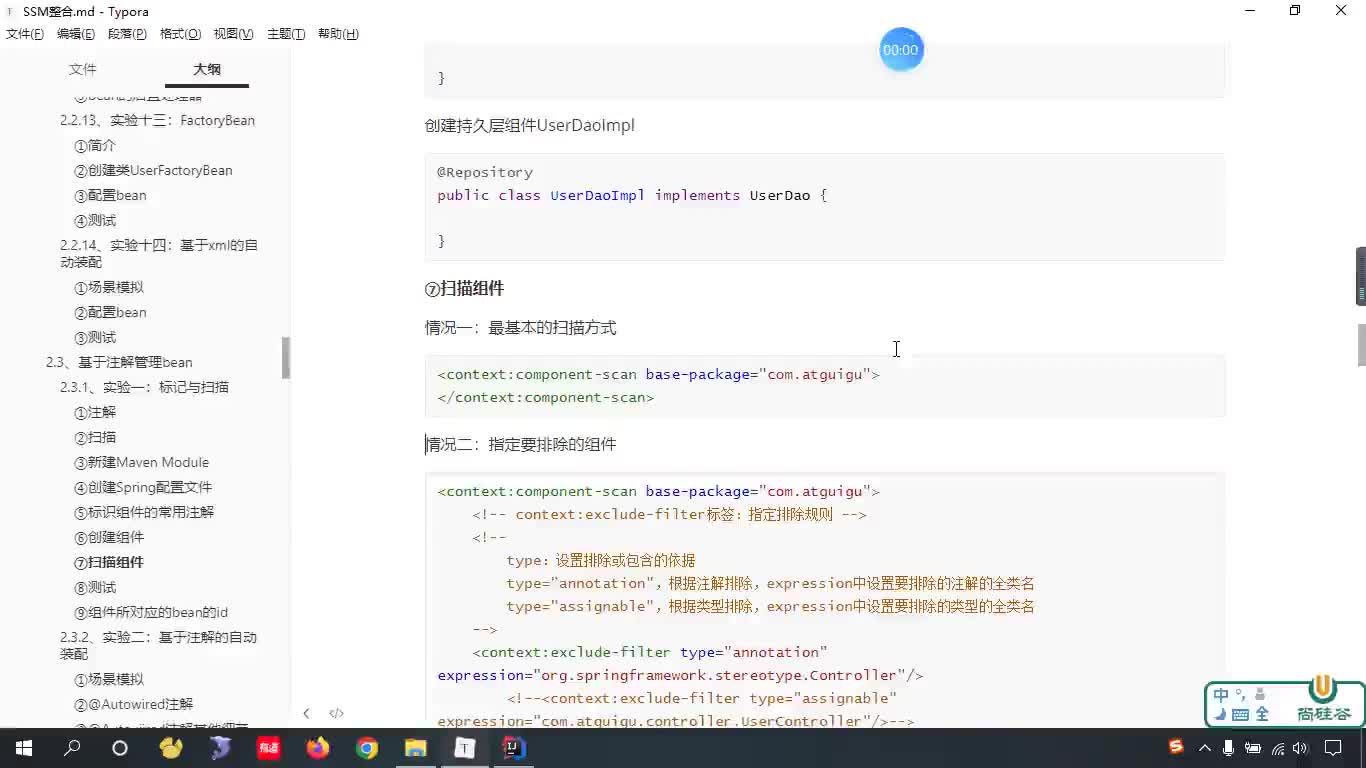
Task: Go to 2.3.2 实验二 outline heading
Action: pos(158,645)
